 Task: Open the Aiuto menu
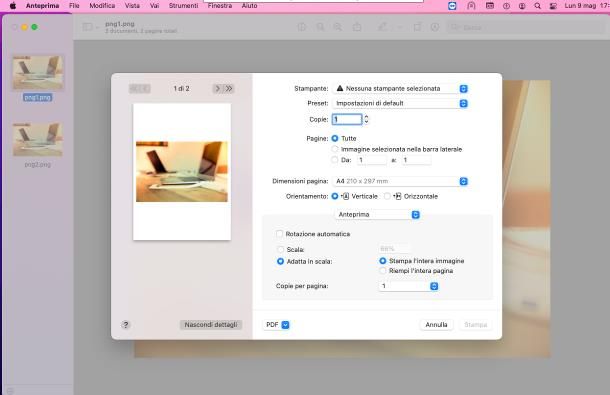(249, 5)
